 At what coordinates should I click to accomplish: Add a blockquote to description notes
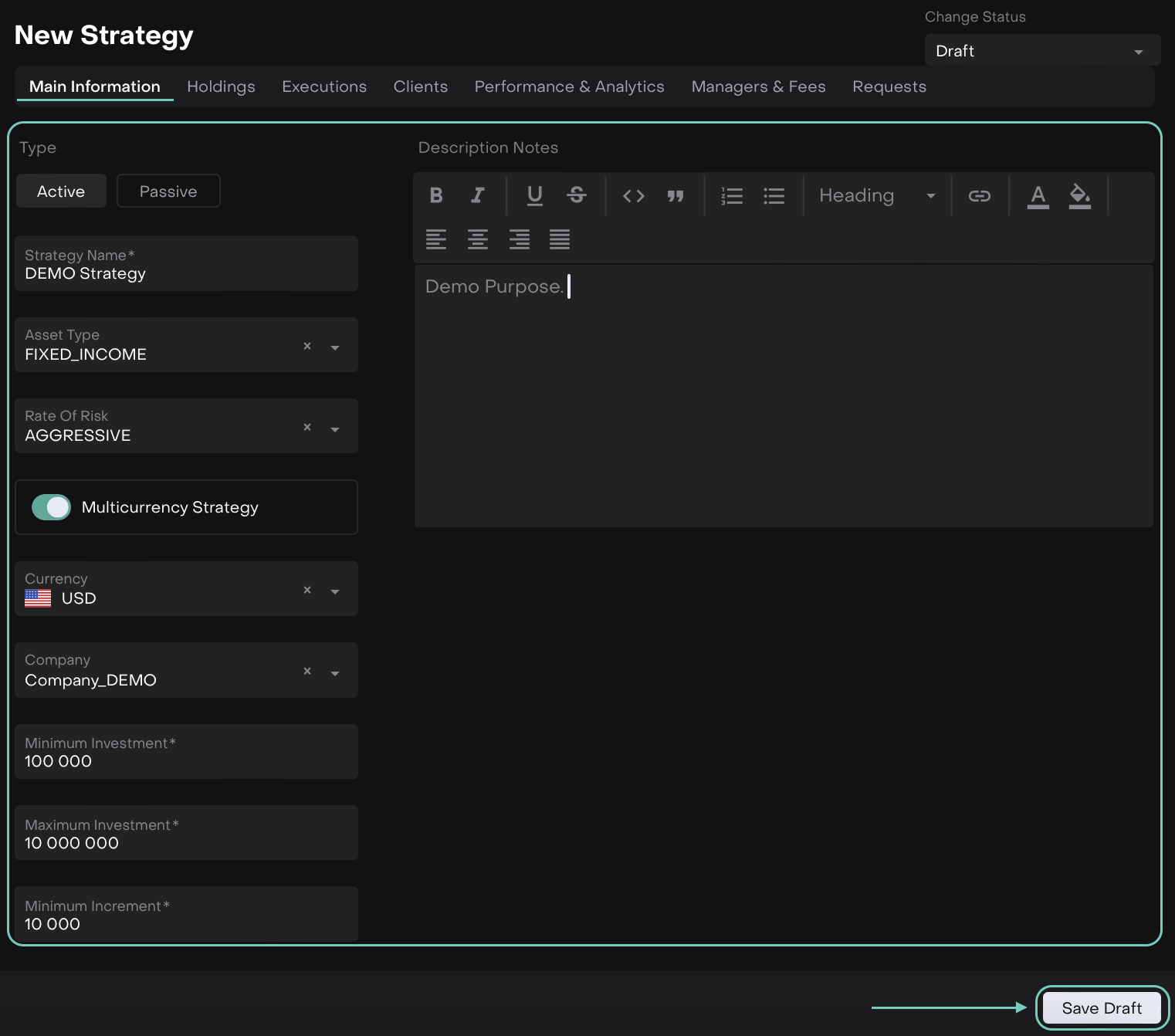(x=676, y=196)
